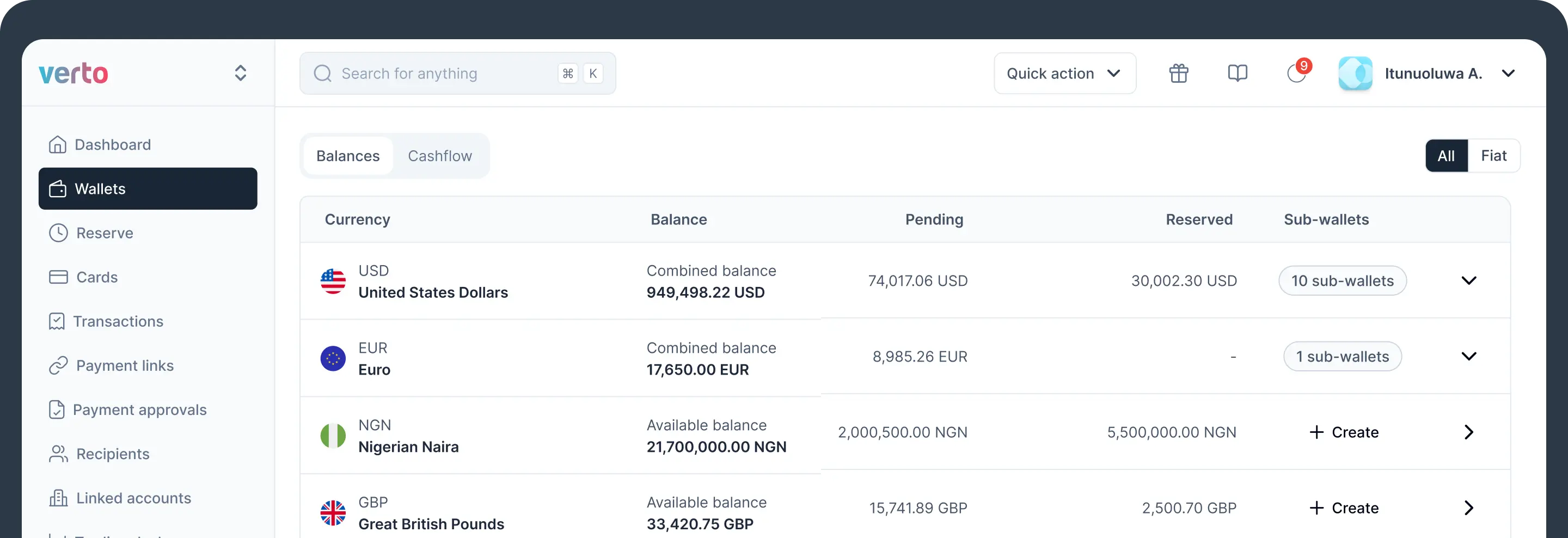This screenshot has height=538, width=1568.
Task: Click the Linked accounts building icon
Action: (58, 498)
